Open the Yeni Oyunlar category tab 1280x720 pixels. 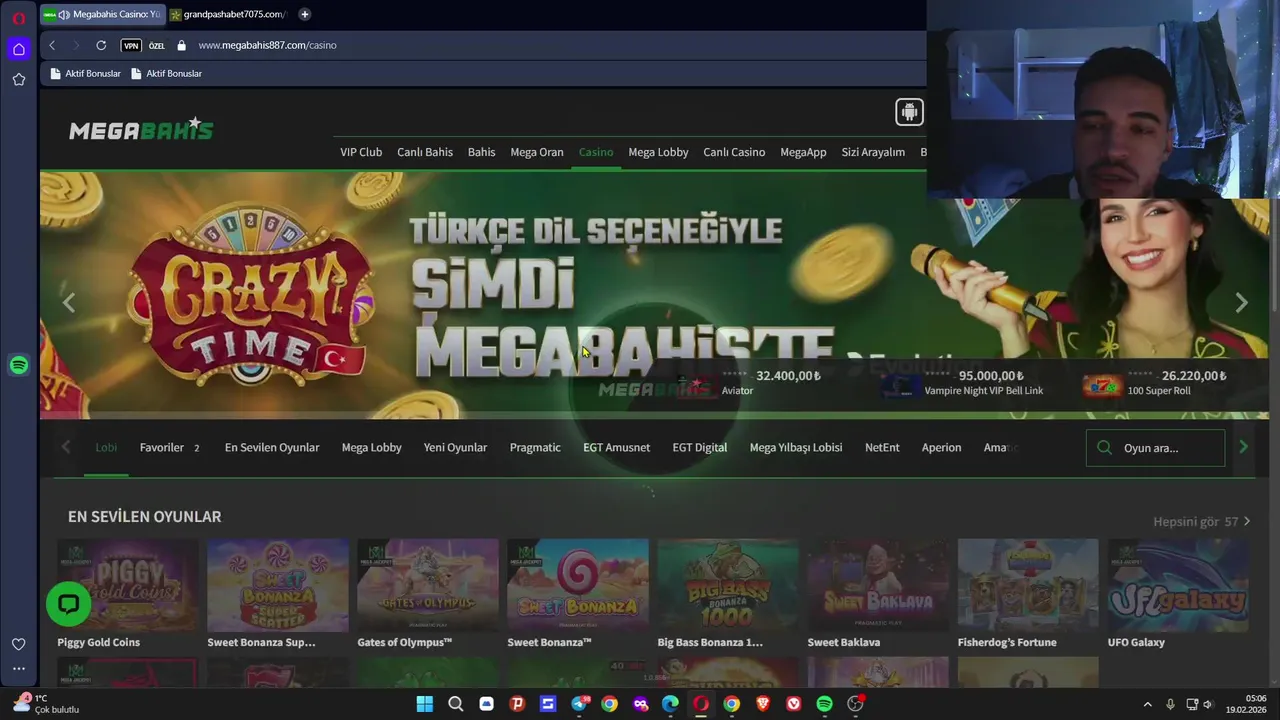click(455, 447)
